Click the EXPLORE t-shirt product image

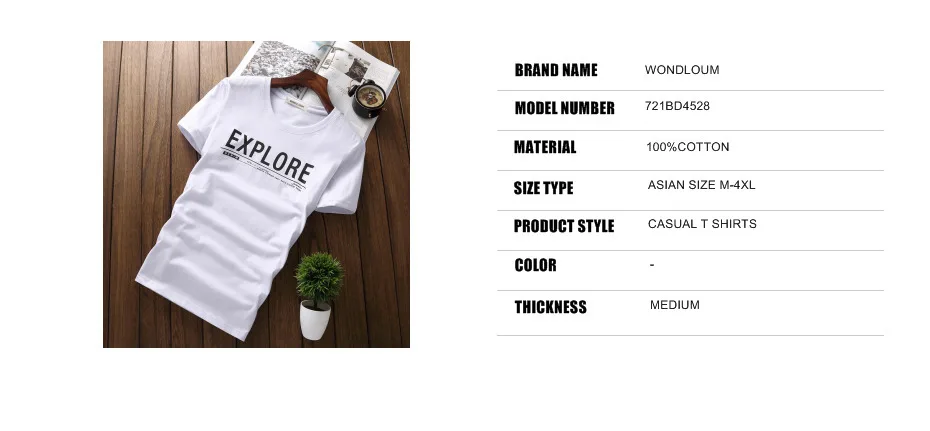click(256, 194)
